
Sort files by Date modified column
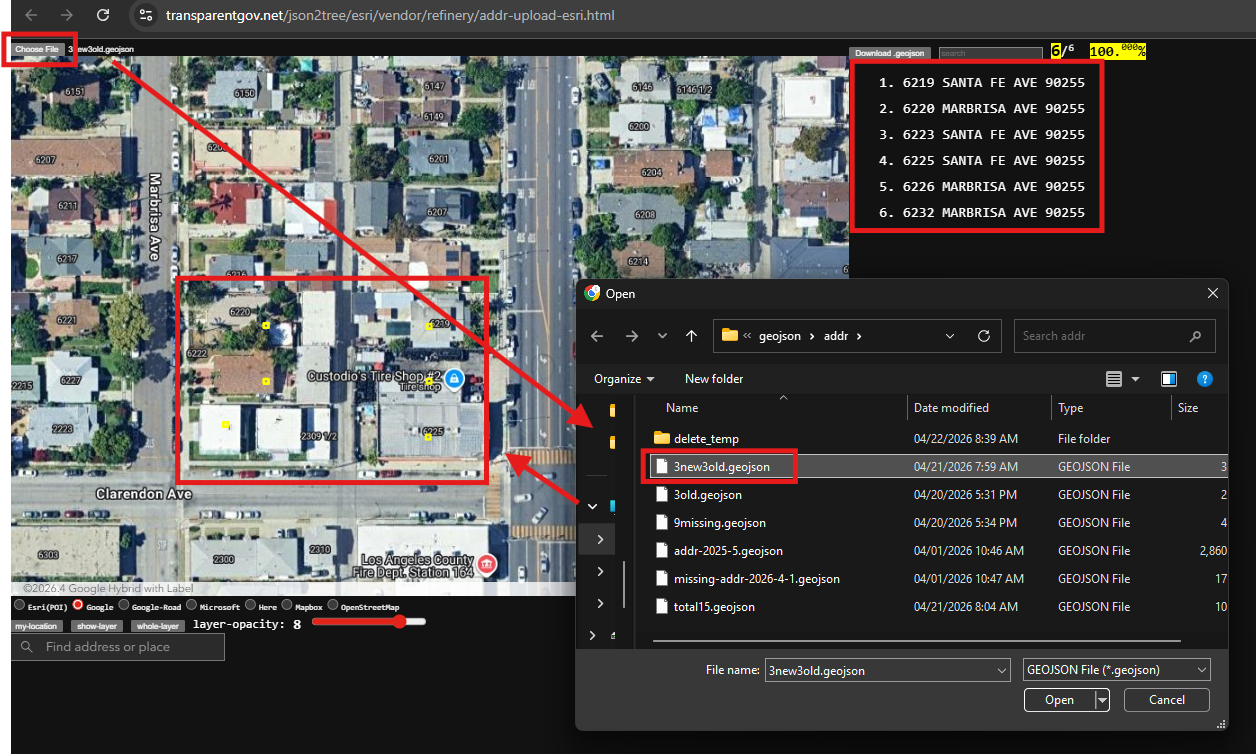951,408
